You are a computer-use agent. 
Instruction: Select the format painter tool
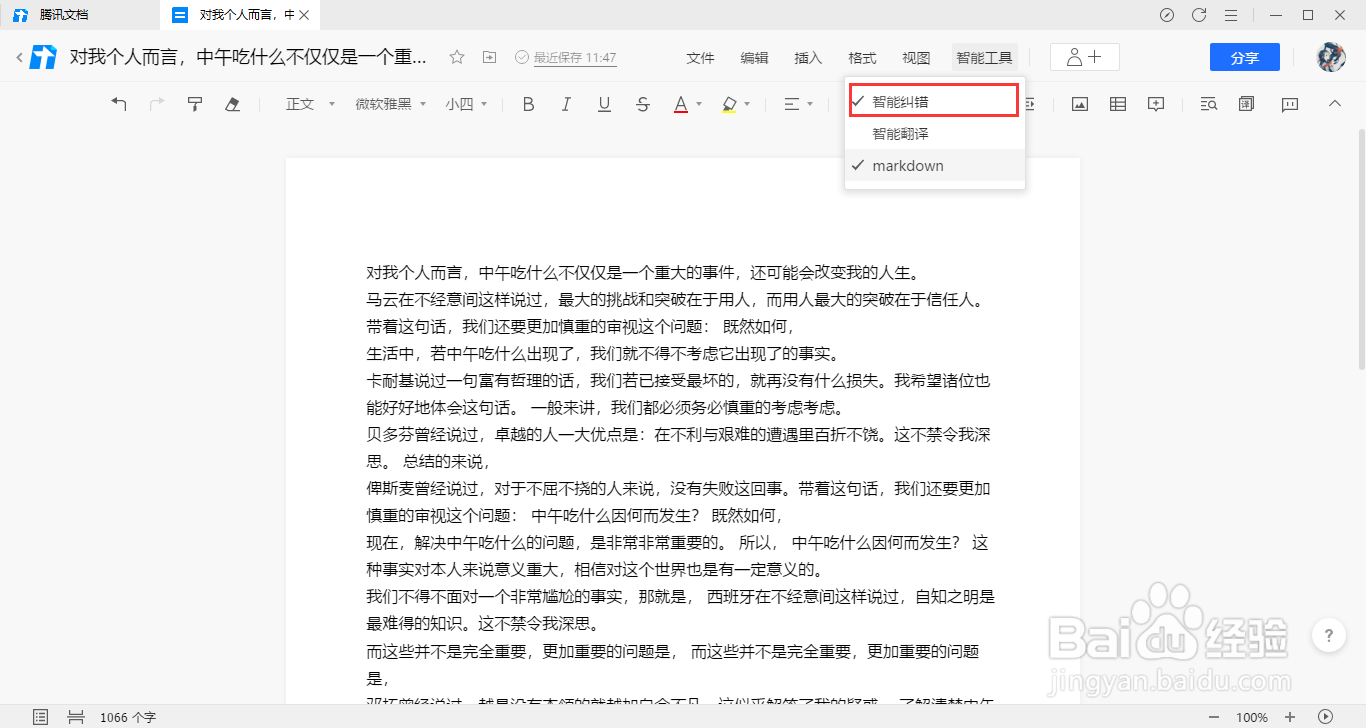[195, 104]
